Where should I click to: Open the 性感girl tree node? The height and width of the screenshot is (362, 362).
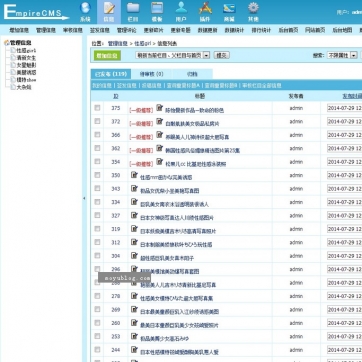tap(26, 50)
